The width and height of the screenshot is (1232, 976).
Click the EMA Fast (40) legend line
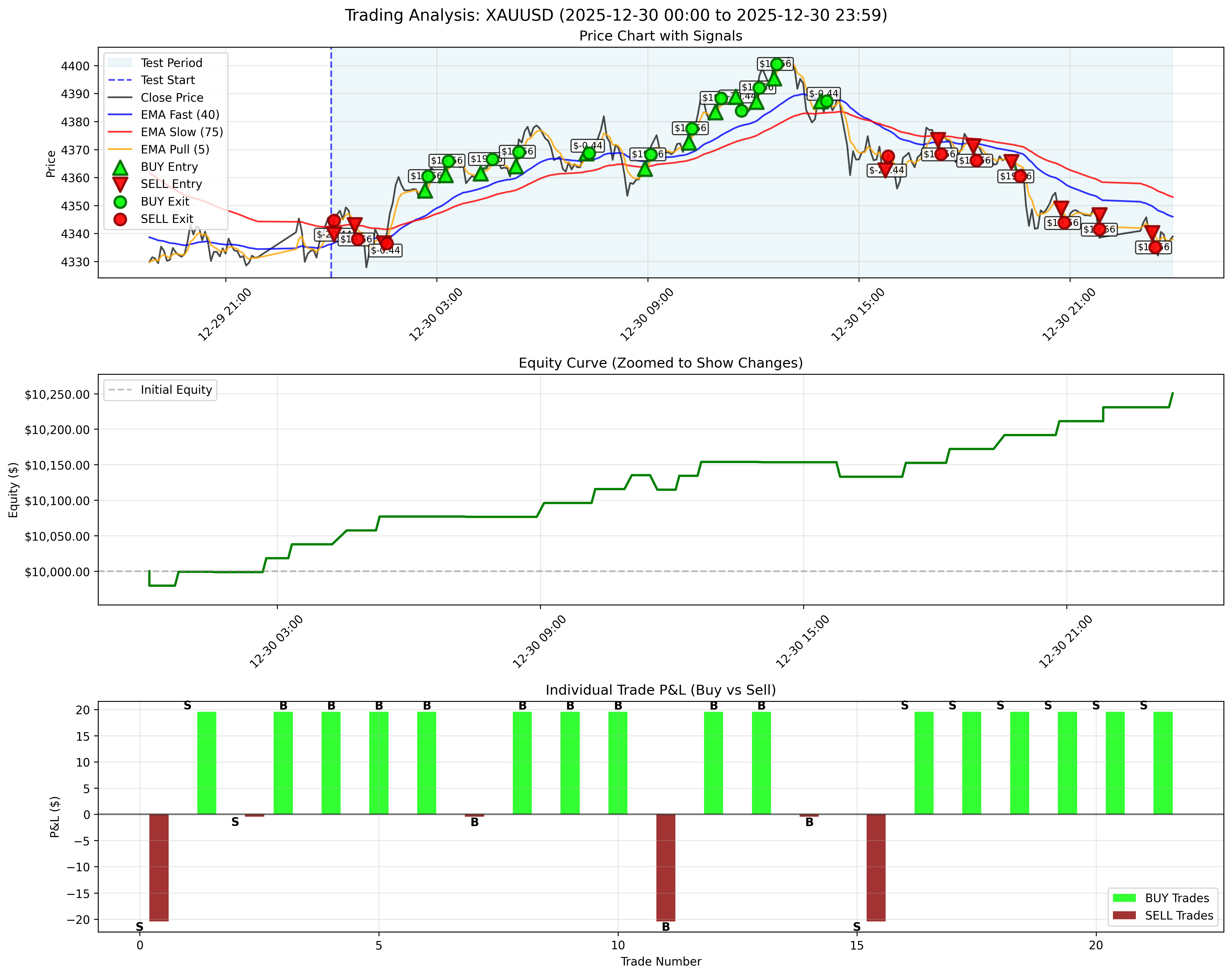pyautogui.click(x=120, y=115)
